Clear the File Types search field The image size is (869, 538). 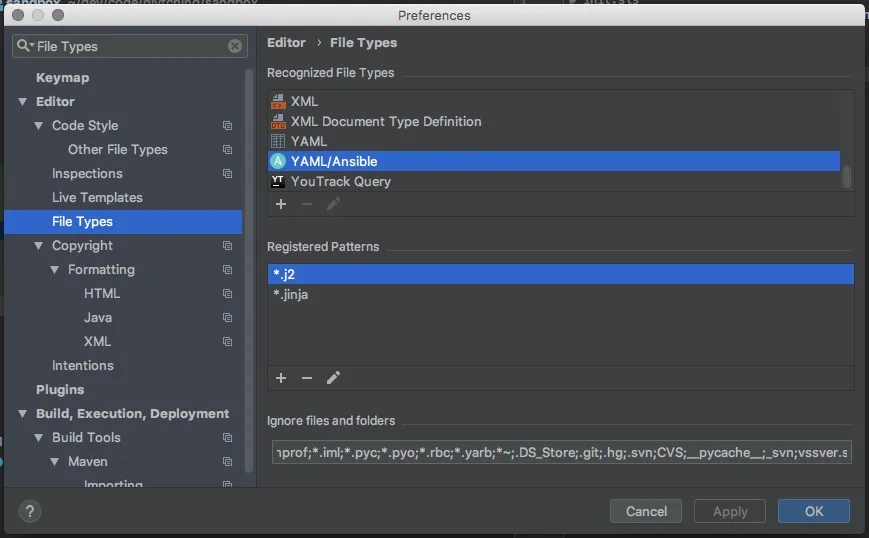[235, 46]
